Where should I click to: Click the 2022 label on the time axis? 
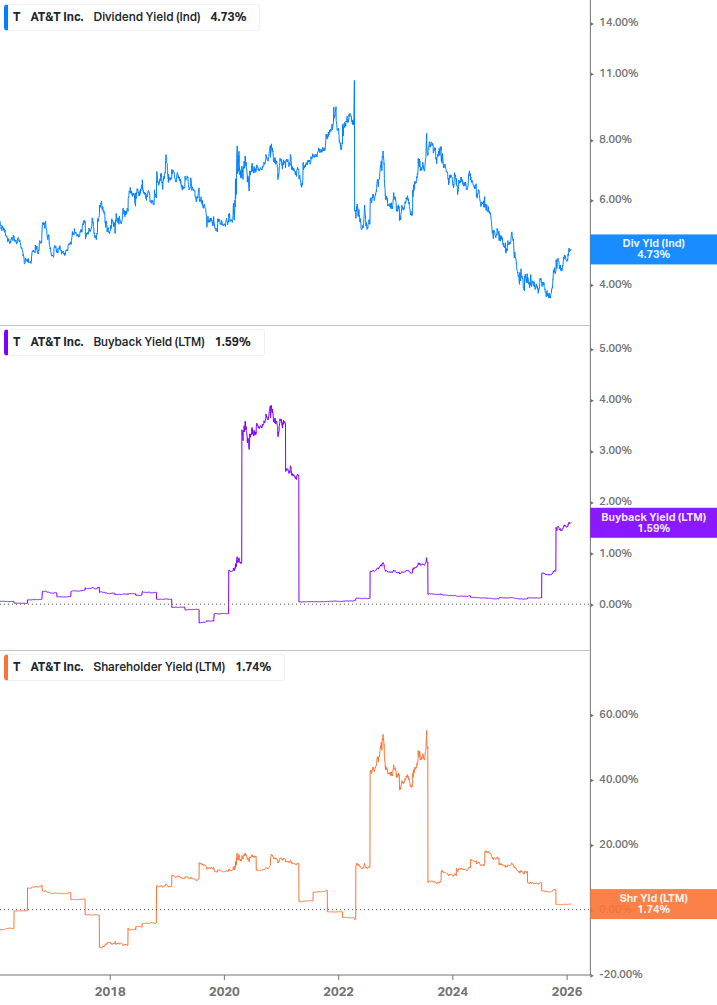338,992
